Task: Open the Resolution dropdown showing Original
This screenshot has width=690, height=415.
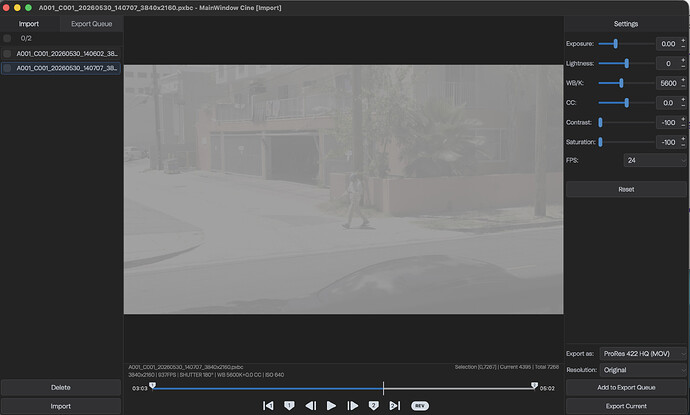Action: 643,370
